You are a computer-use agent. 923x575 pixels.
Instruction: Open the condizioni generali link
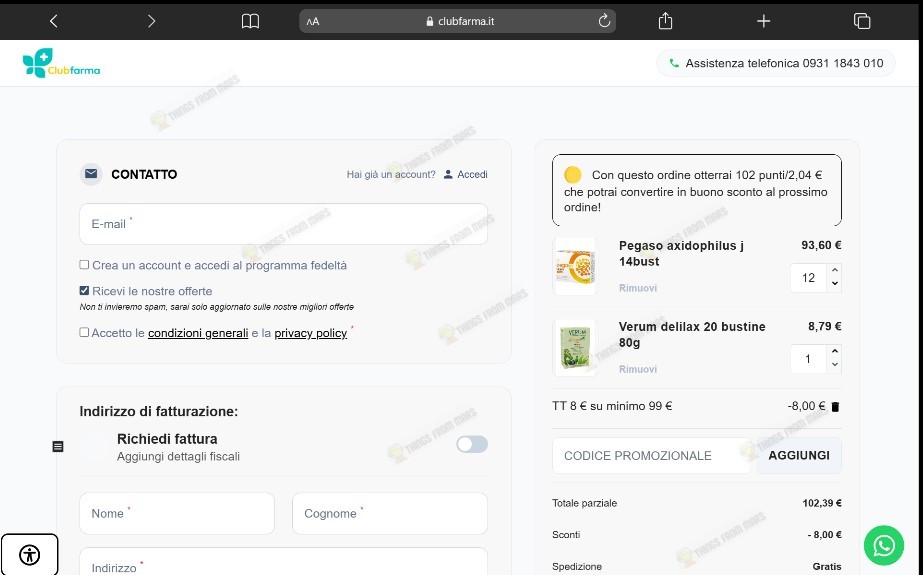[x=198, y=333]
